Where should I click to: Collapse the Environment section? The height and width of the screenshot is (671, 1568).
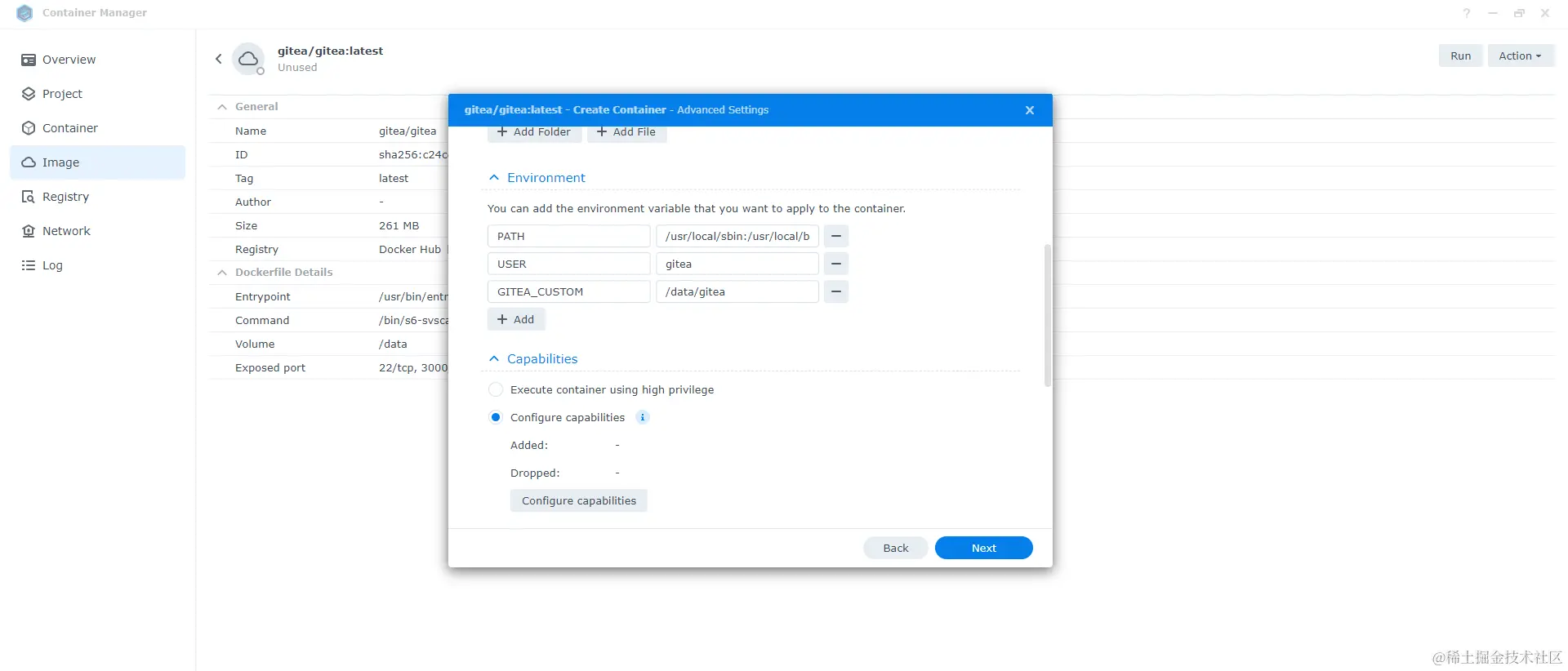pos(493,177)
